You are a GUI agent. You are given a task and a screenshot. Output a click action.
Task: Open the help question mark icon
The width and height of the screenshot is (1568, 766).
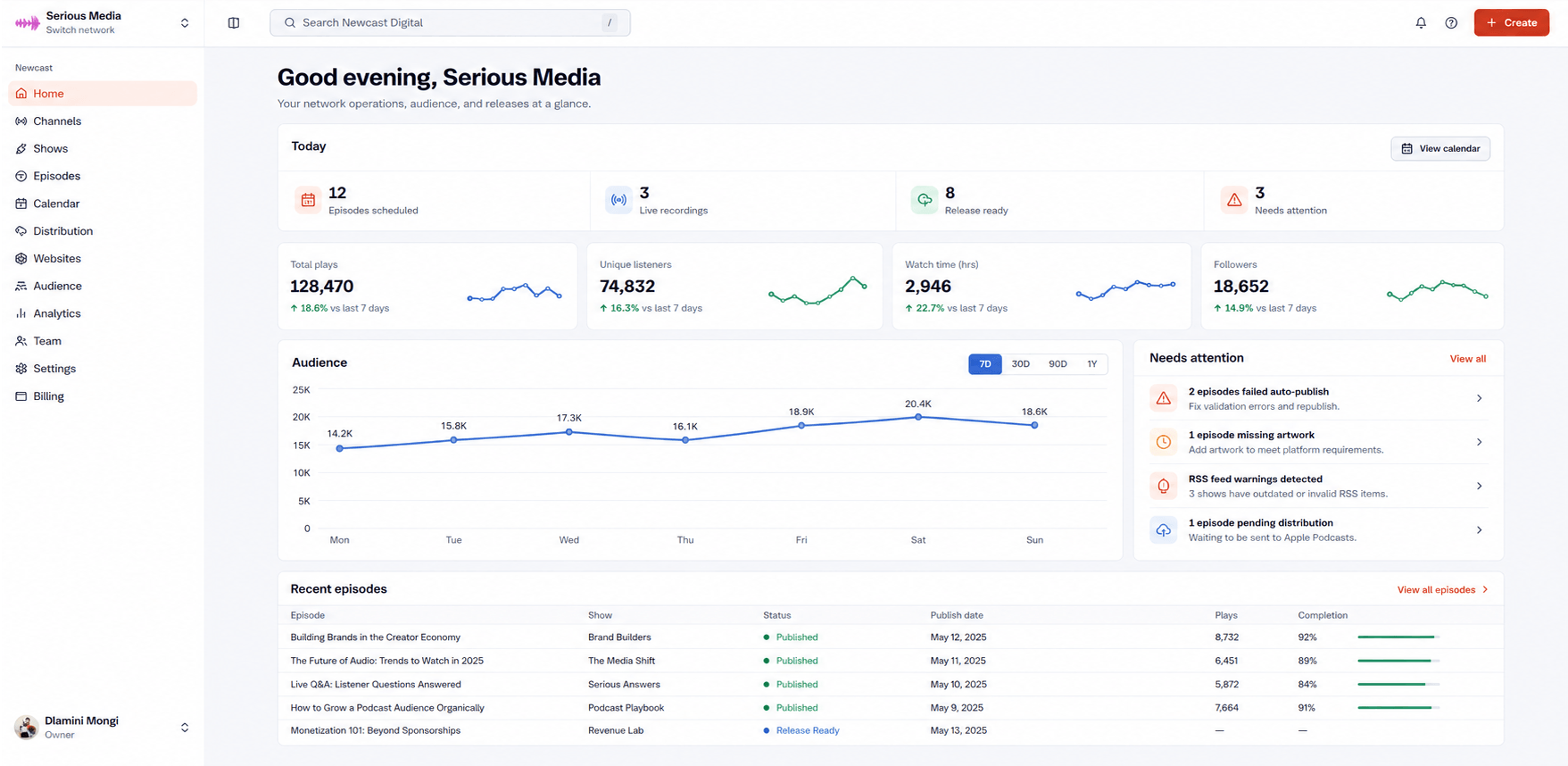(x=1451, y=22)
